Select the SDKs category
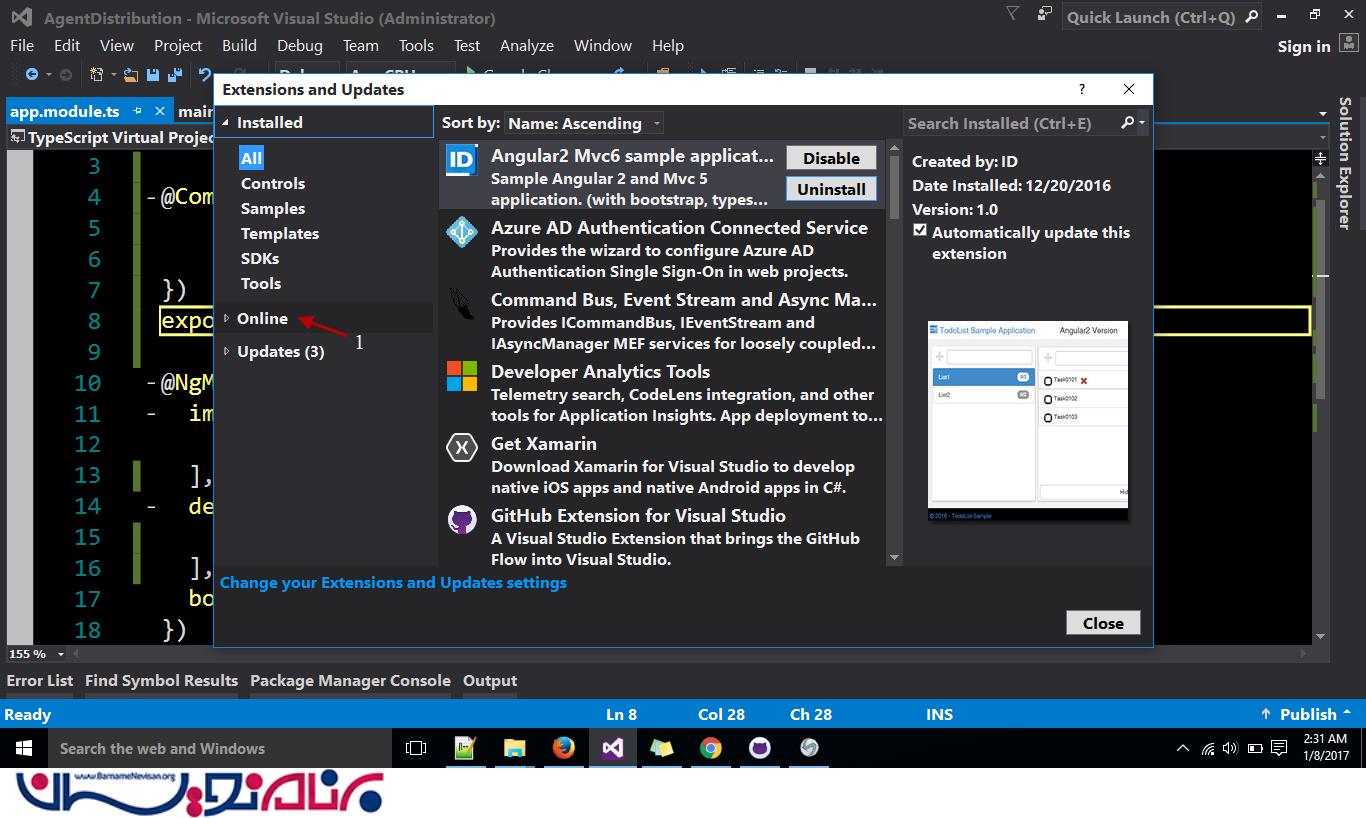Screen dimensions: 1366x818 tap(260, 259)
